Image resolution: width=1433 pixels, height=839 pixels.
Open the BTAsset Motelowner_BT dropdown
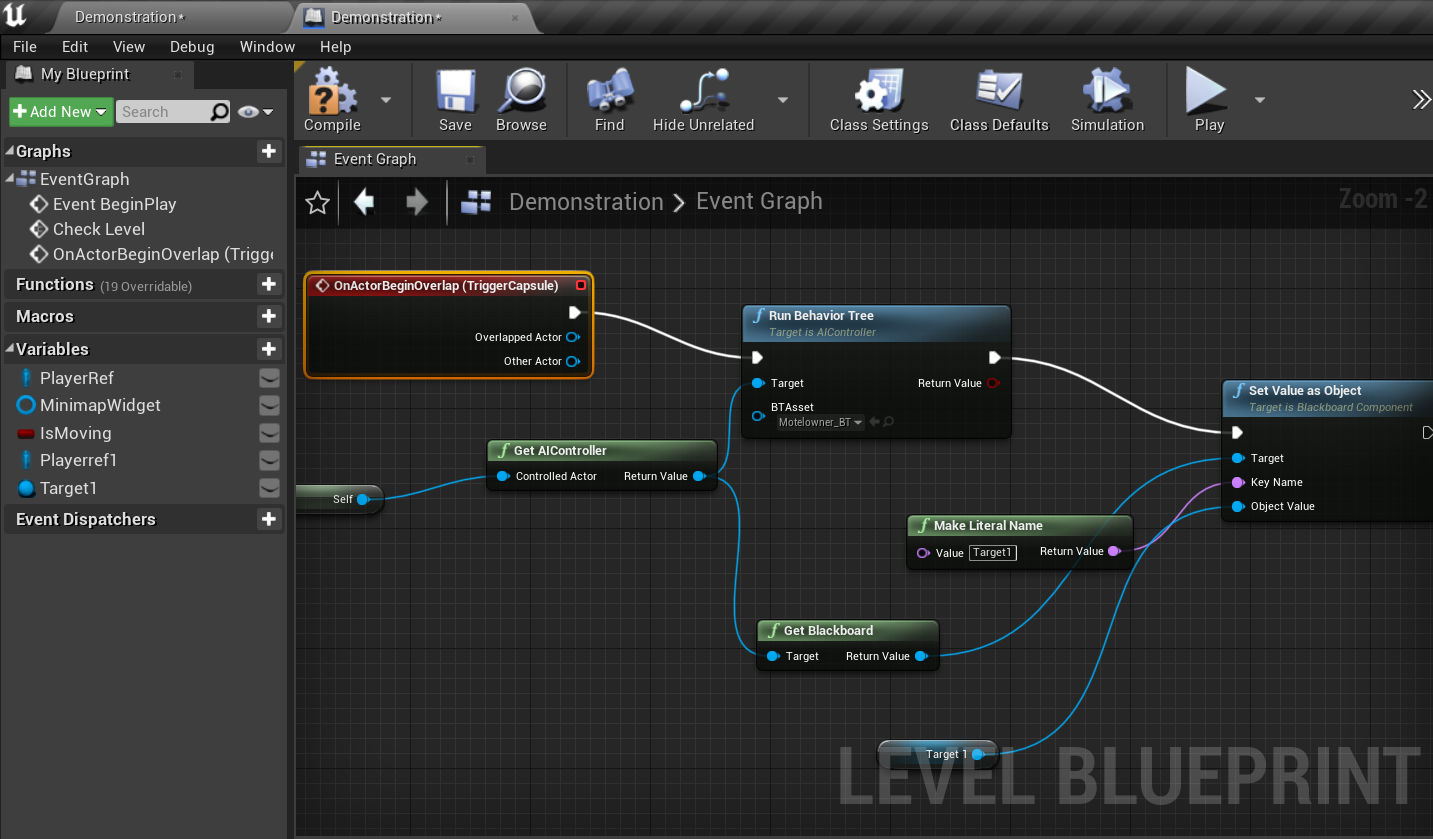[x=820, y=422]
